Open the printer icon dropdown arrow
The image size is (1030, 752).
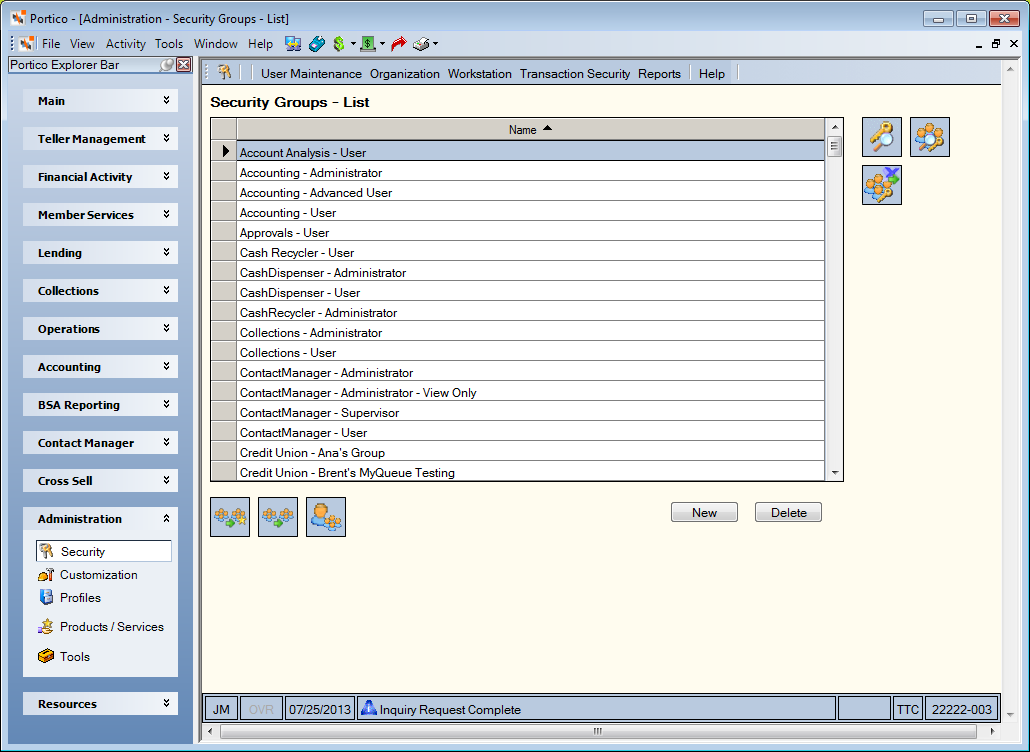pyautogui.click(x=435, y=44)
